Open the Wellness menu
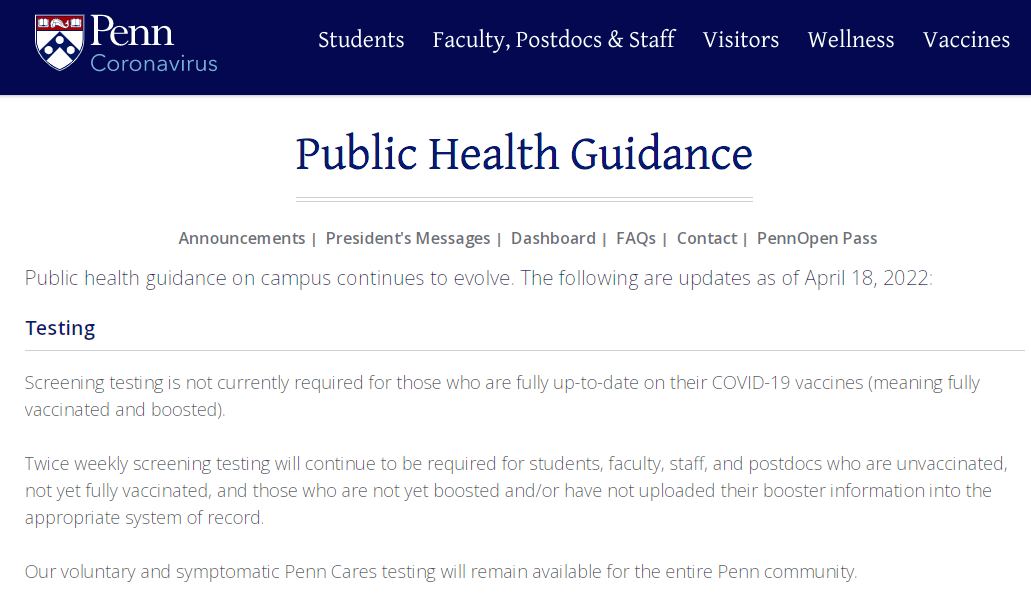This screenshot has width=1031, height=602. (851, 40)
